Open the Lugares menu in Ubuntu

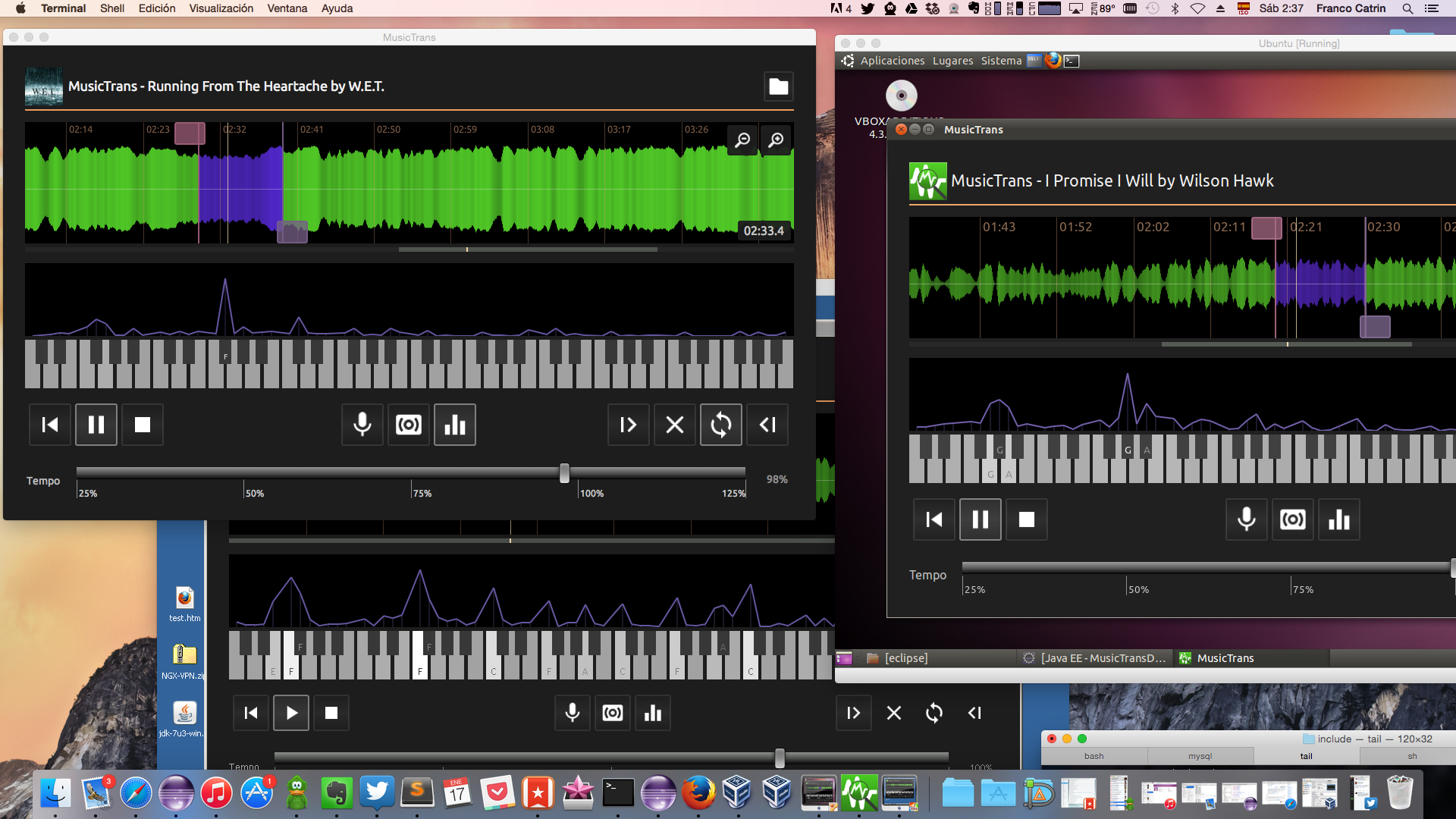point(952,61)
